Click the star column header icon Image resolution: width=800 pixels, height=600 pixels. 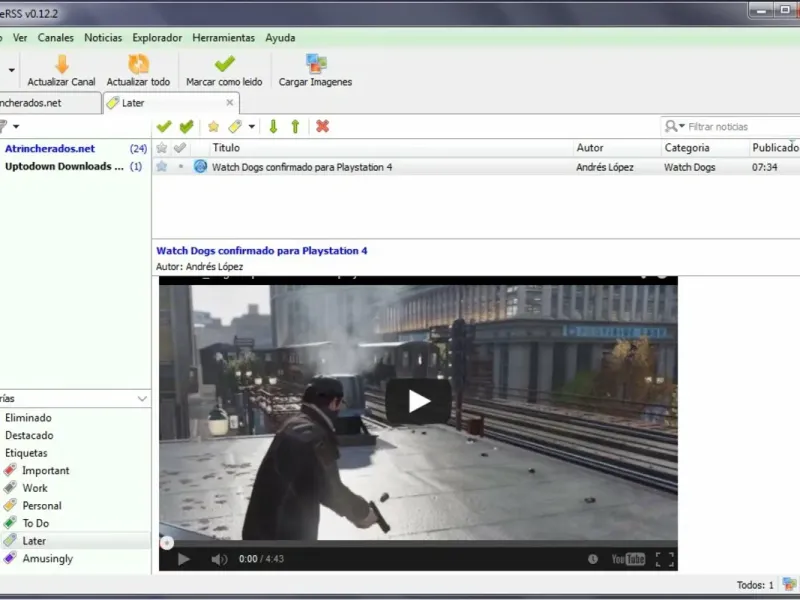tap(162, 148)
